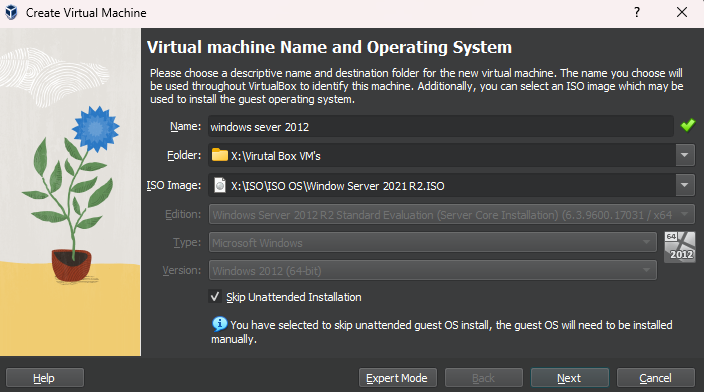Open the Version Windows 2012 dropdown
The height and width of the screenshot is (392, 704).
pos(433,271)
